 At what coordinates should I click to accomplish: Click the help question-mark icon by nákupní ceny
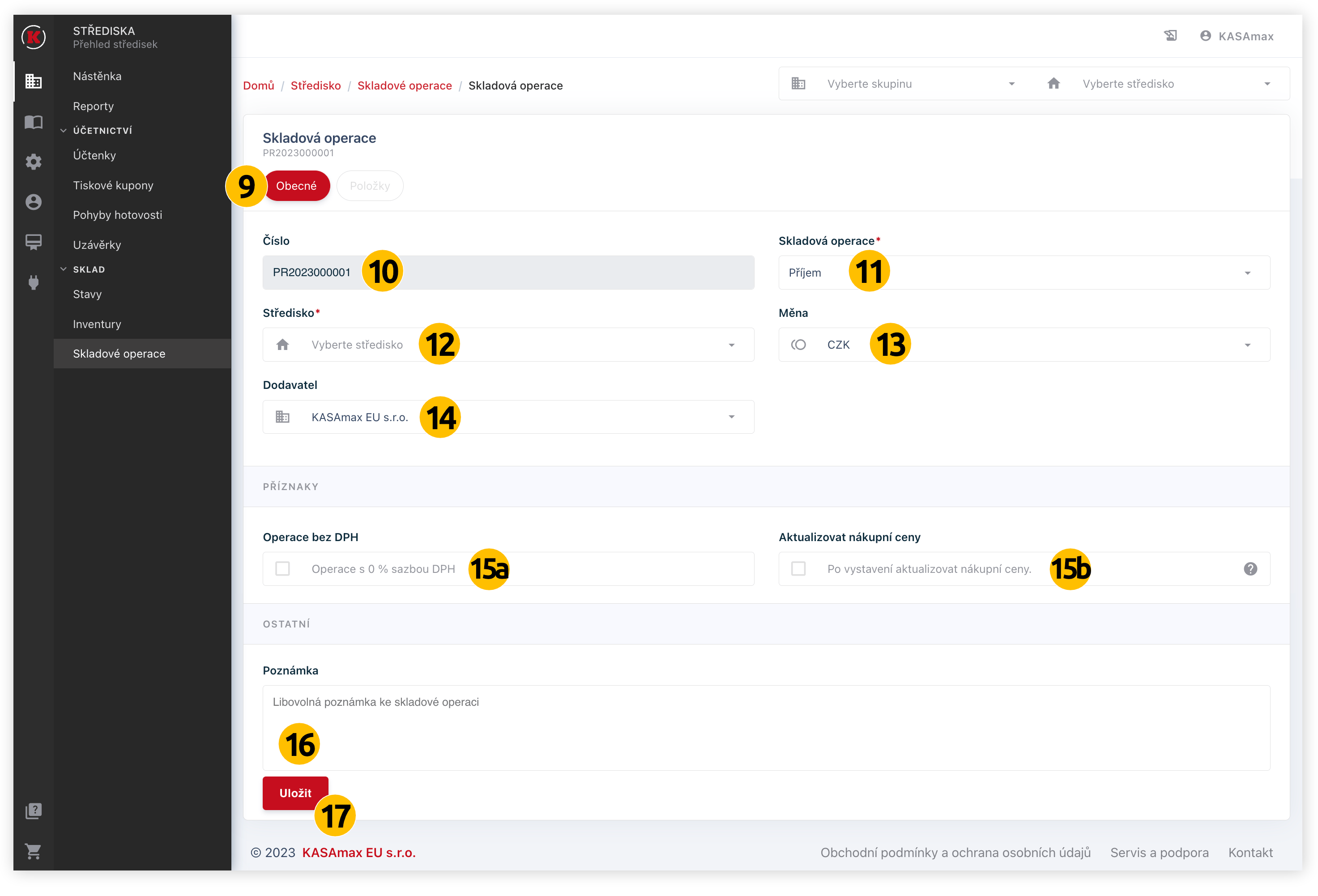coord(1250,569)
